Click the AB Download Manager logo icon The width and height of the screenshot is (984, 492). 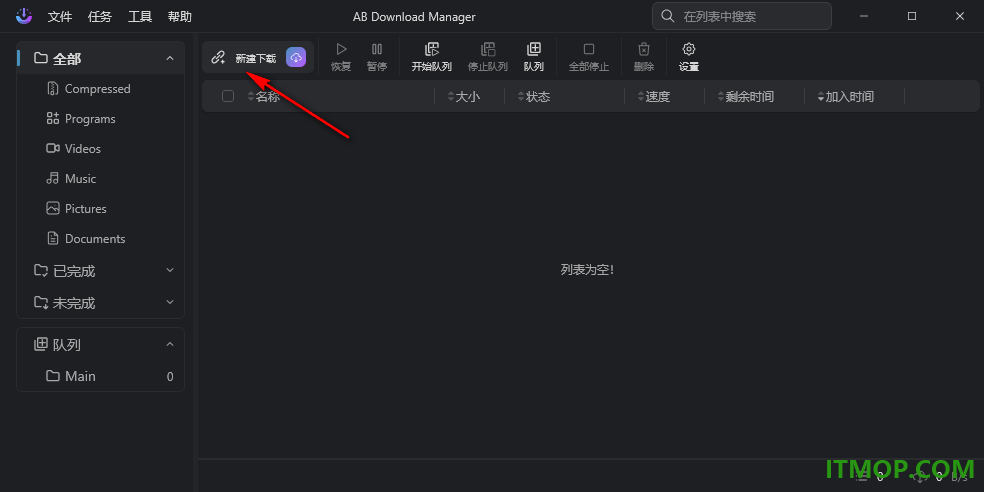tap(24, 16)
